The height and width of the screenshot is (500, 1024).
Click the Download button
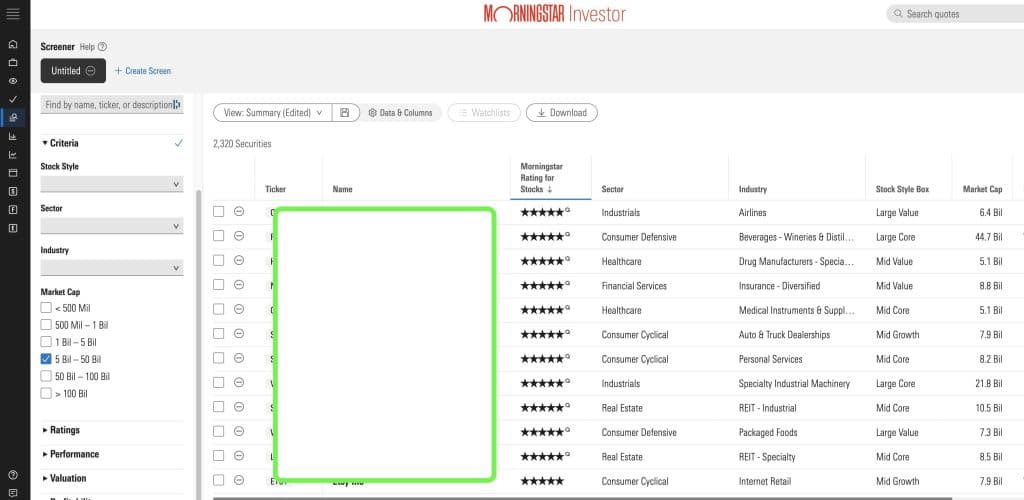click(562, 112)
